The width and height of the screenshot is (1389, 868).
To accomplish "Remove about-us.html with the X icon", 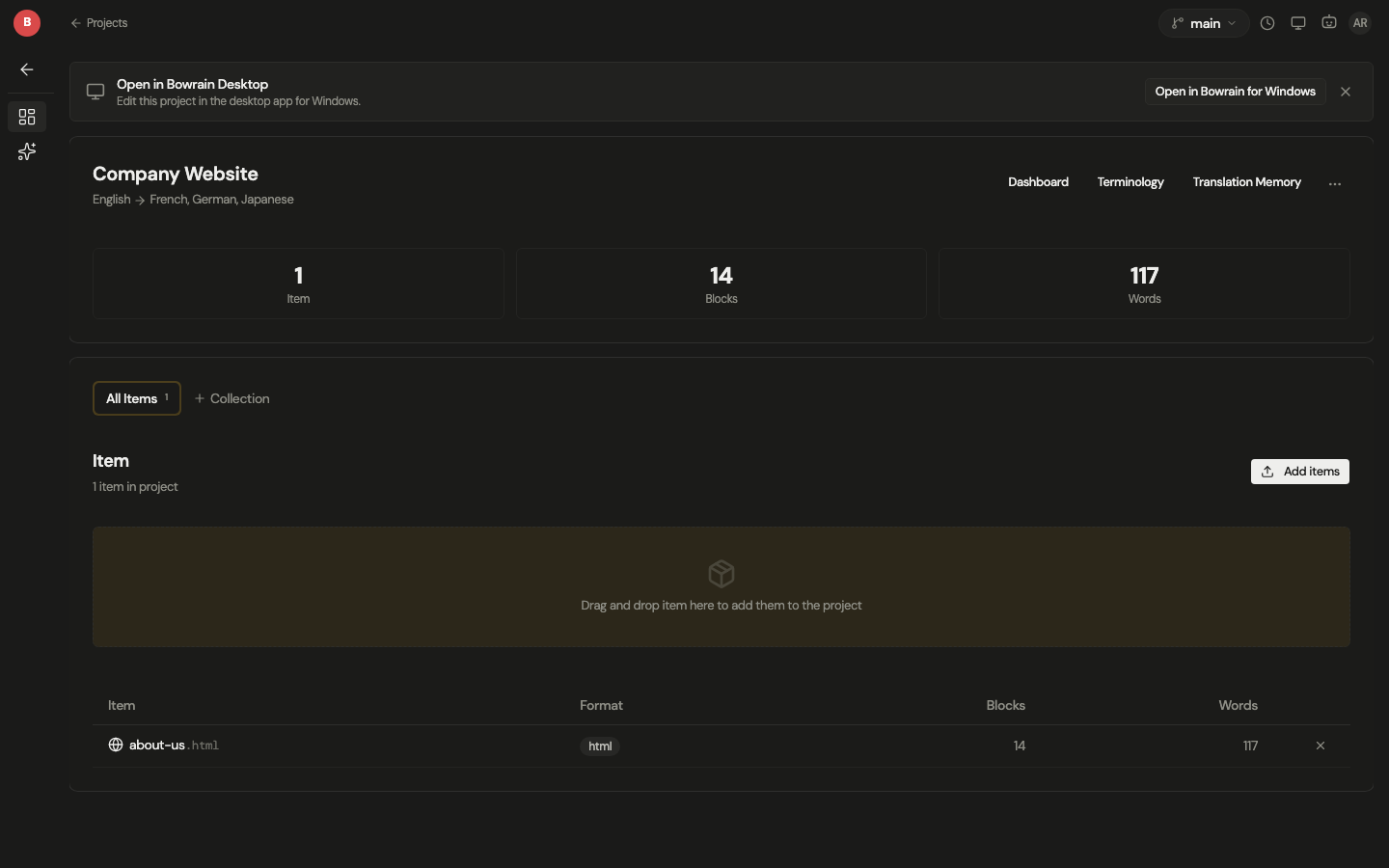I will [1321, 746].
